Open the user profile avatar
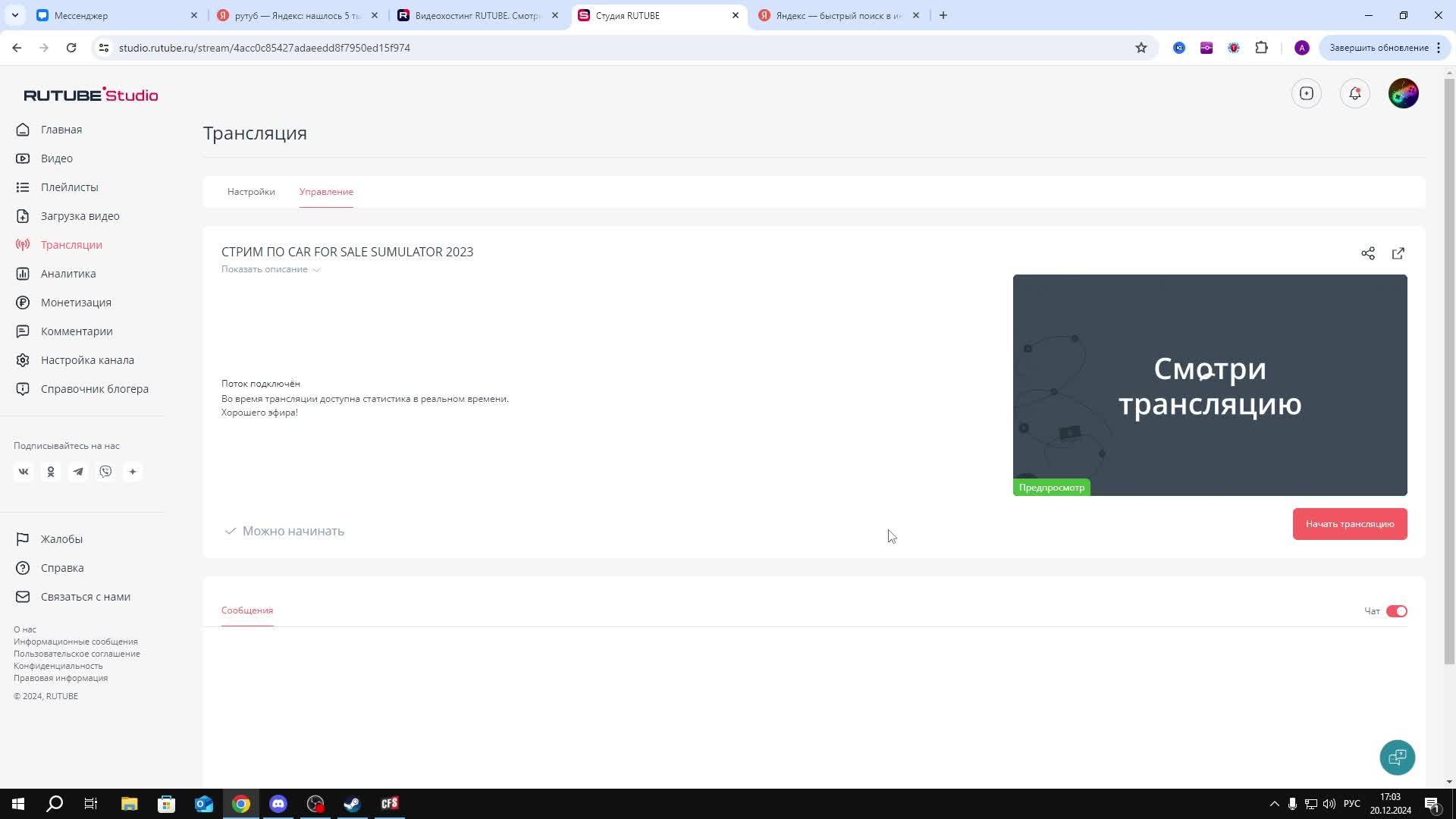Image resolution: width=1456 pixels, height=819 pixels. click(x=1404, y=93)
